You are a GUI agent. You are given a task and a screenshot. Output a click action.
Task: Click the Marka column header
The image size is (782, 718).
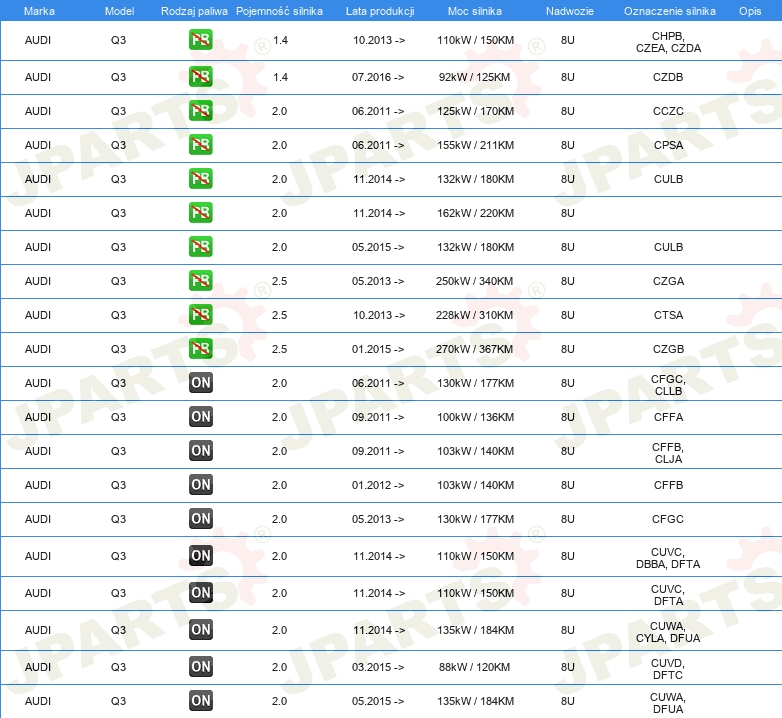39,11
